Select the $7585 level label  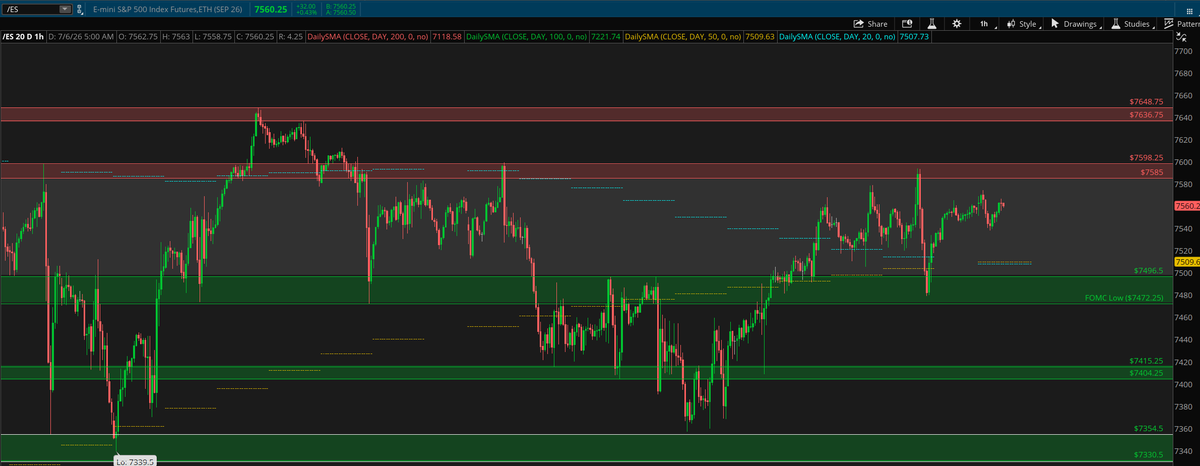click(x=1152, y=172)
